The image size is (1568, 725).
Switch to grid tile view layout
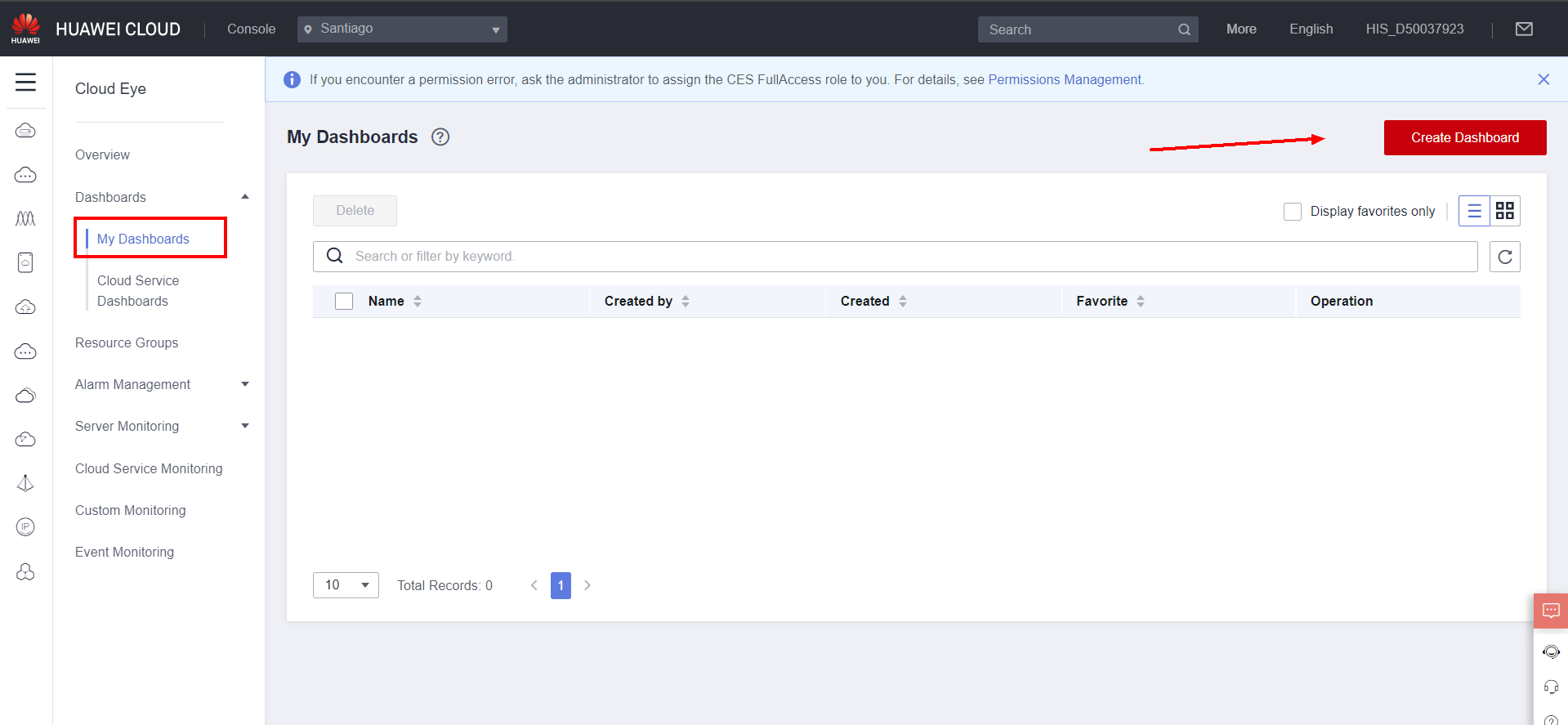(1504, 212)
